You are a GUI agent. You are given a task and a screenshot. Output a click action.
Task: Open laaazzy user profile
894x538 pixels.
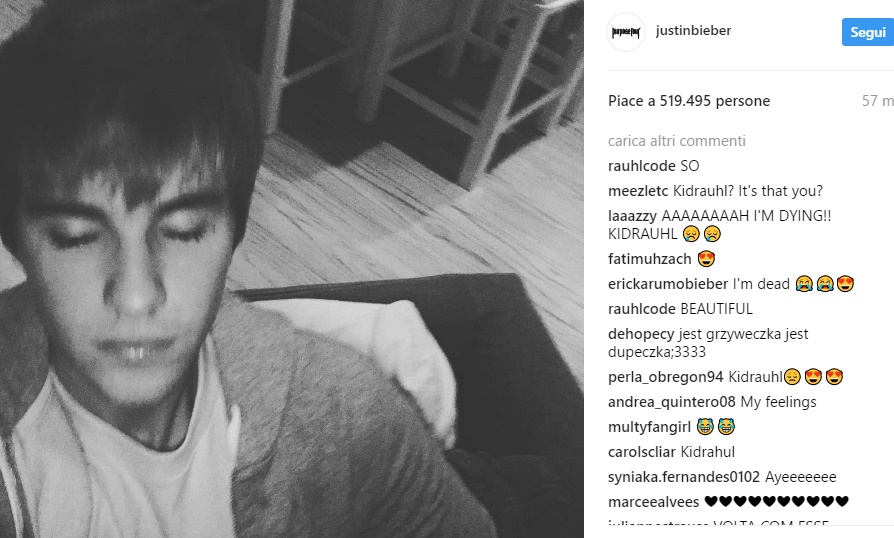click(x=632, y=216)
